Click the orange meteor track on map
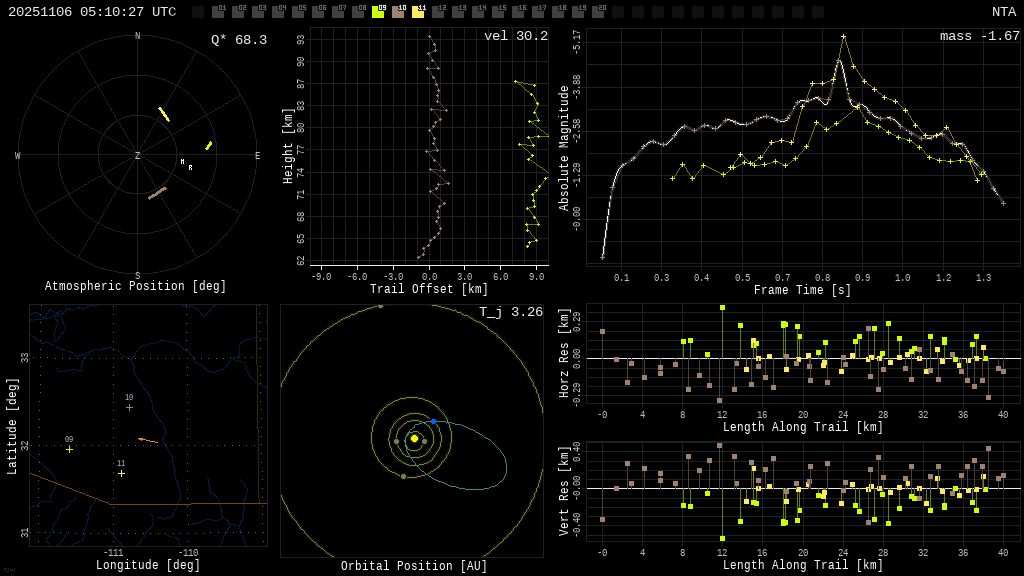The height and width of the screenshot is (576, 1024). (148, 440)
